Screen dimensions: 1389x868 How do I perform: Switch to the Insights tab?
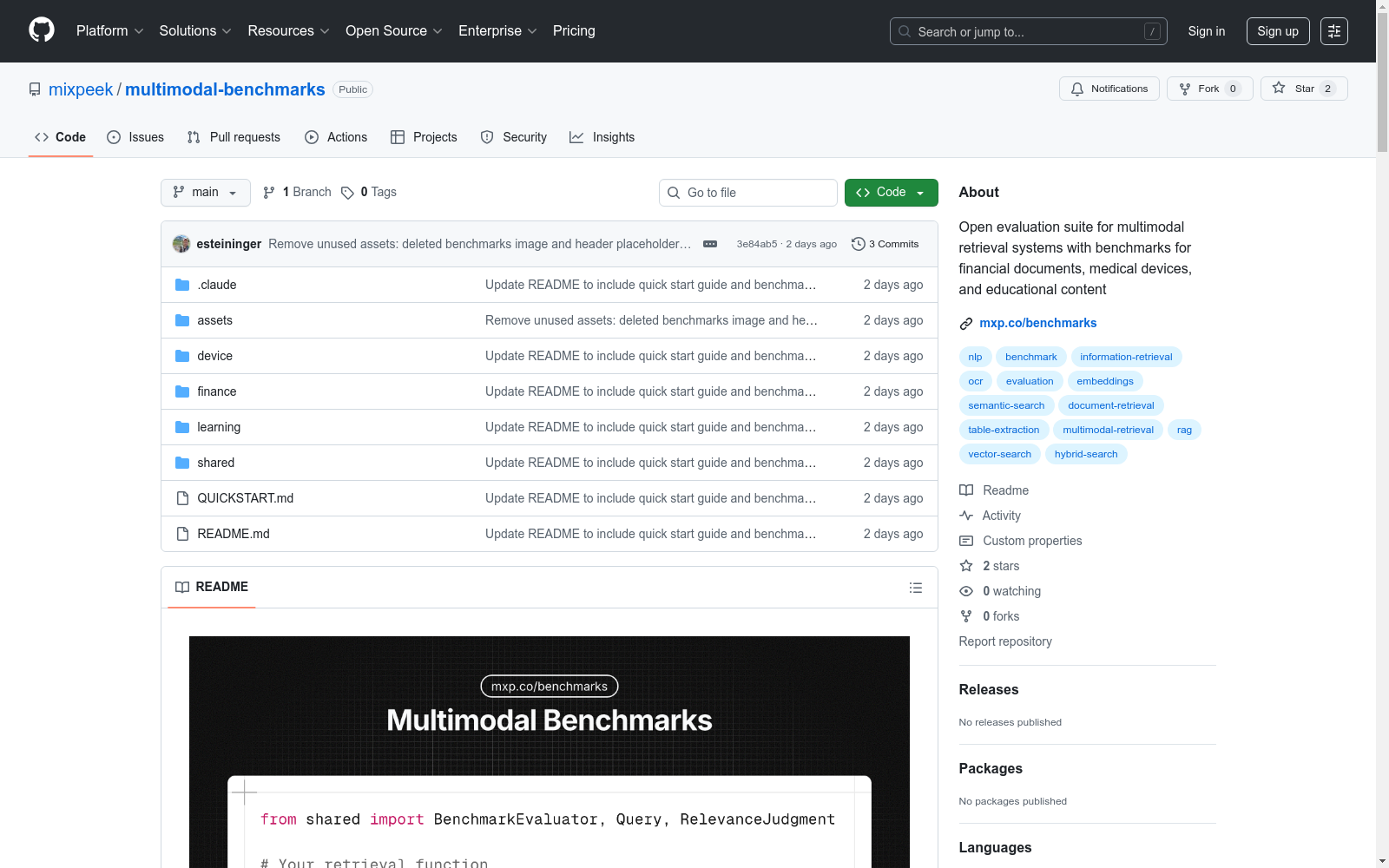[x=602, y=137]
